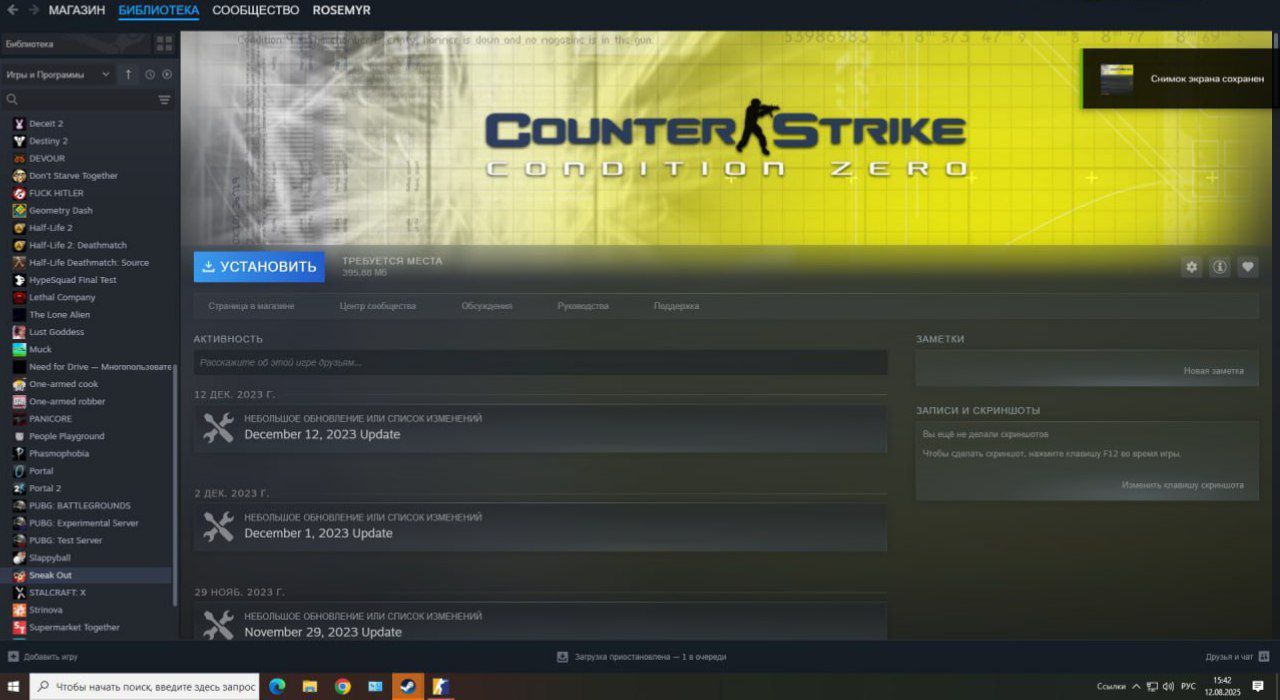Click Снимок экрана сохранен notification
This screenshot has width=1280, height=700.
point(1180,78)
